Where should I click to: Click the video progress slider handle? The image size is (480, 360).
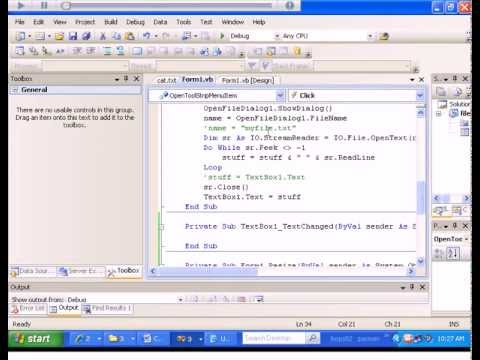[66, 5]
